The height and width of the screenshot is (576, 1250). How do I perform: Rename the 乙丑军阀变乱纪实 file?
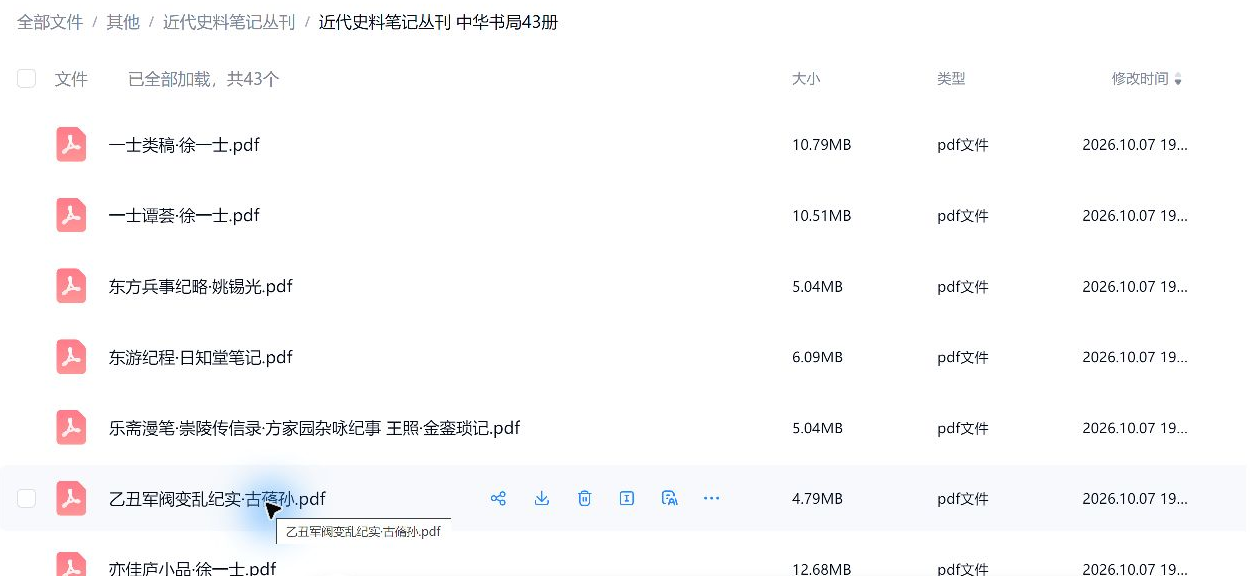pyautogui.click(x=627, y=498)
